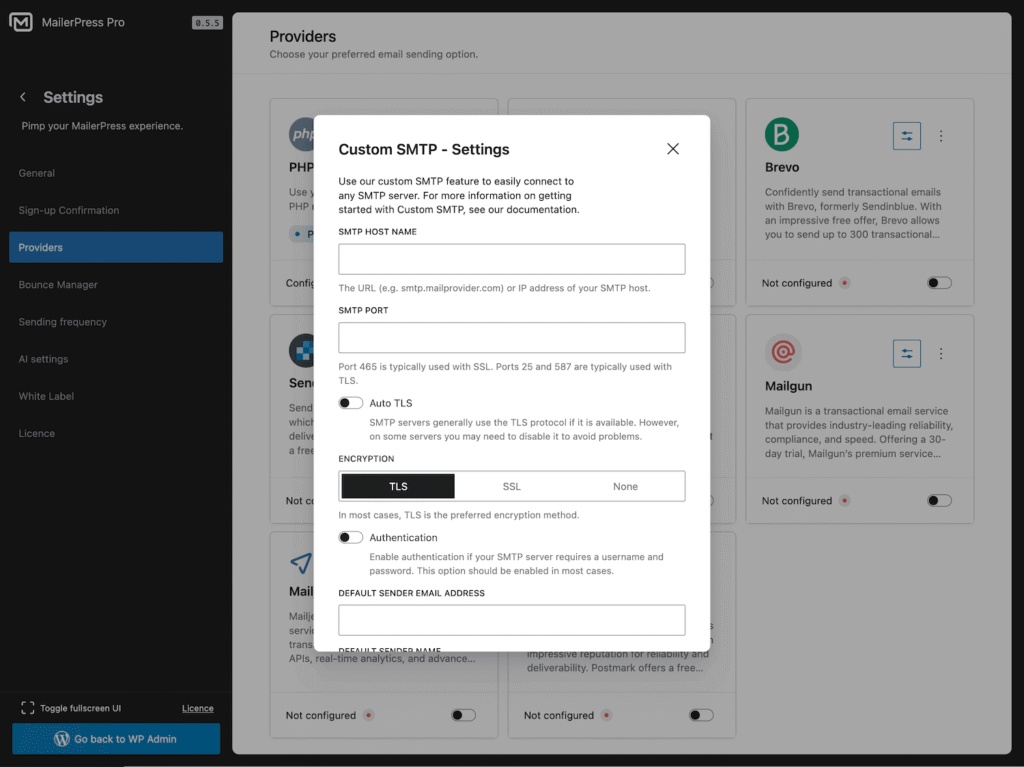
Task: Activate Brevo with its enable switch
Action: click(x=938, y=282)
